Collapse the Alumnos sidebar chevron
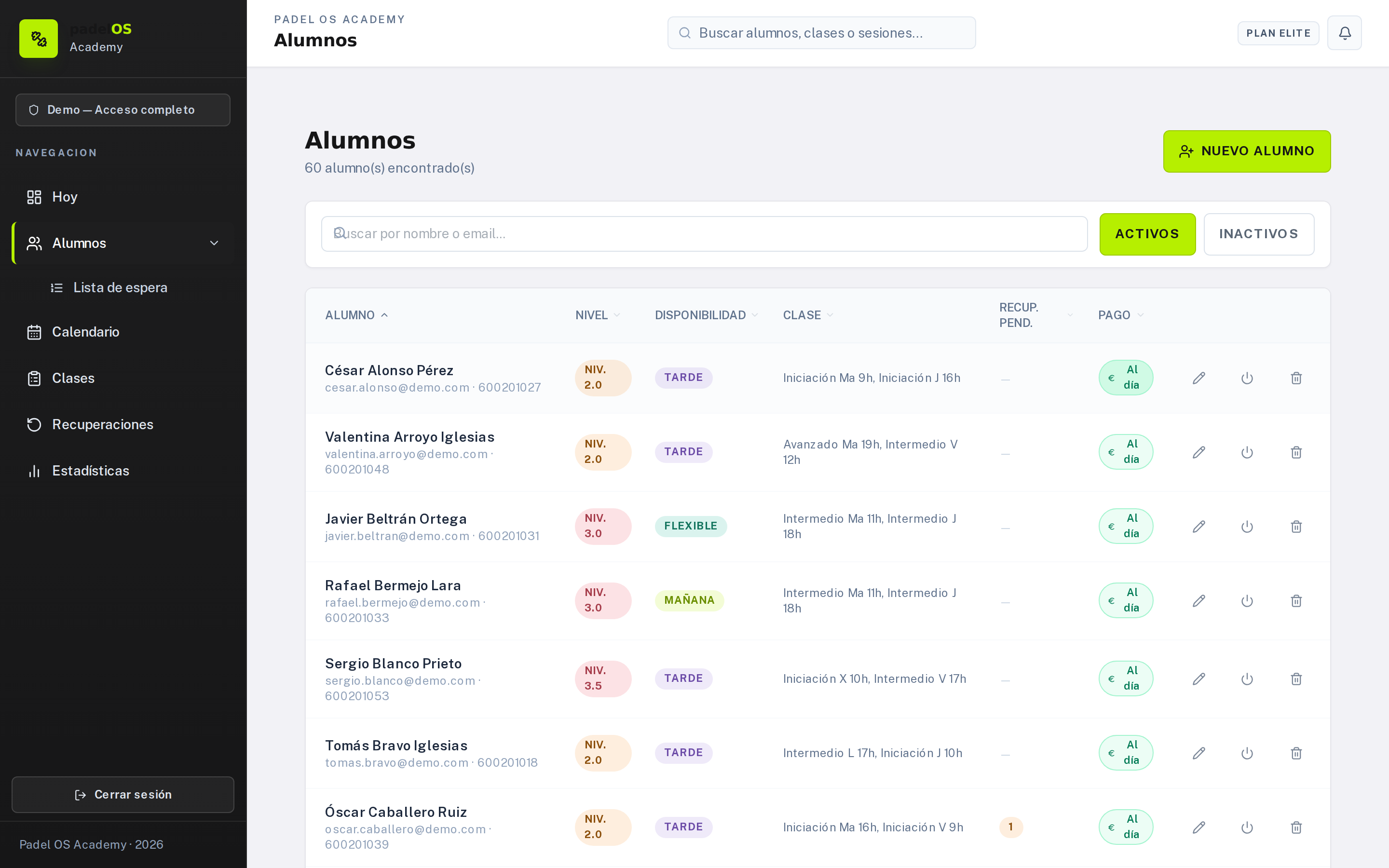 [x=214, y=243]
